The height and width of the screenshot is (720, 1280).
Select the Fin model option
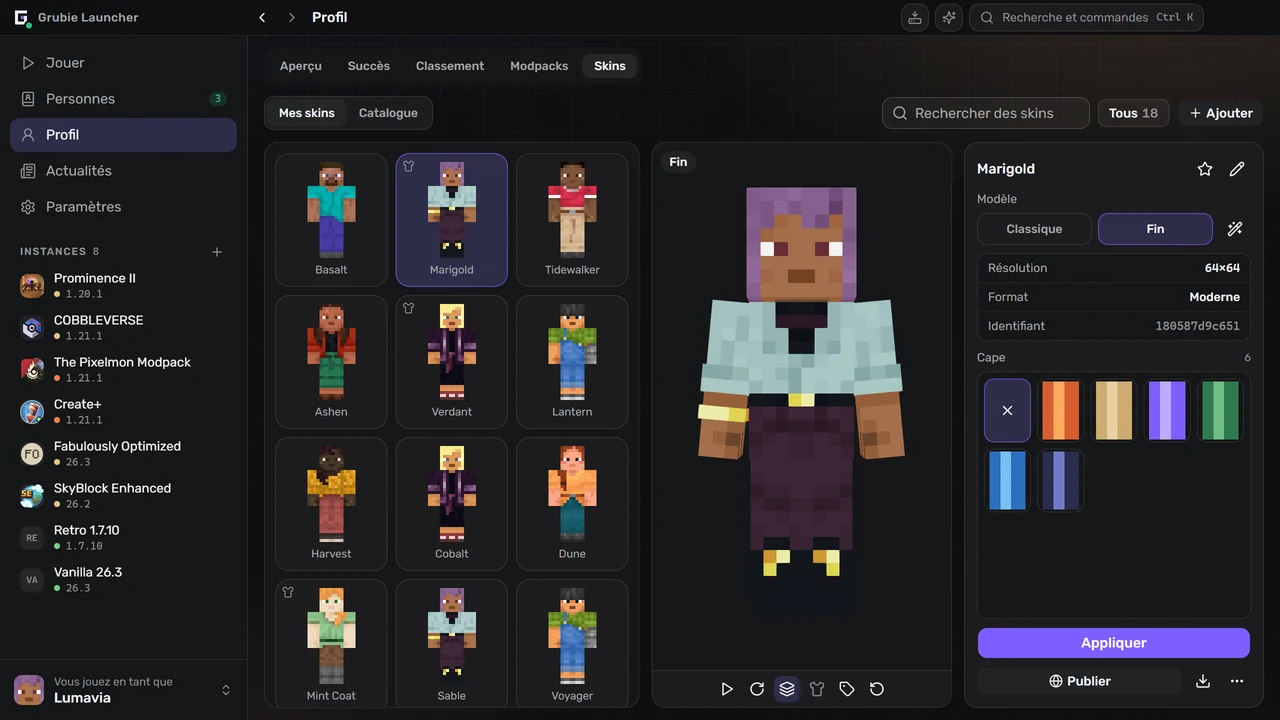click(x=1155, y=229)
